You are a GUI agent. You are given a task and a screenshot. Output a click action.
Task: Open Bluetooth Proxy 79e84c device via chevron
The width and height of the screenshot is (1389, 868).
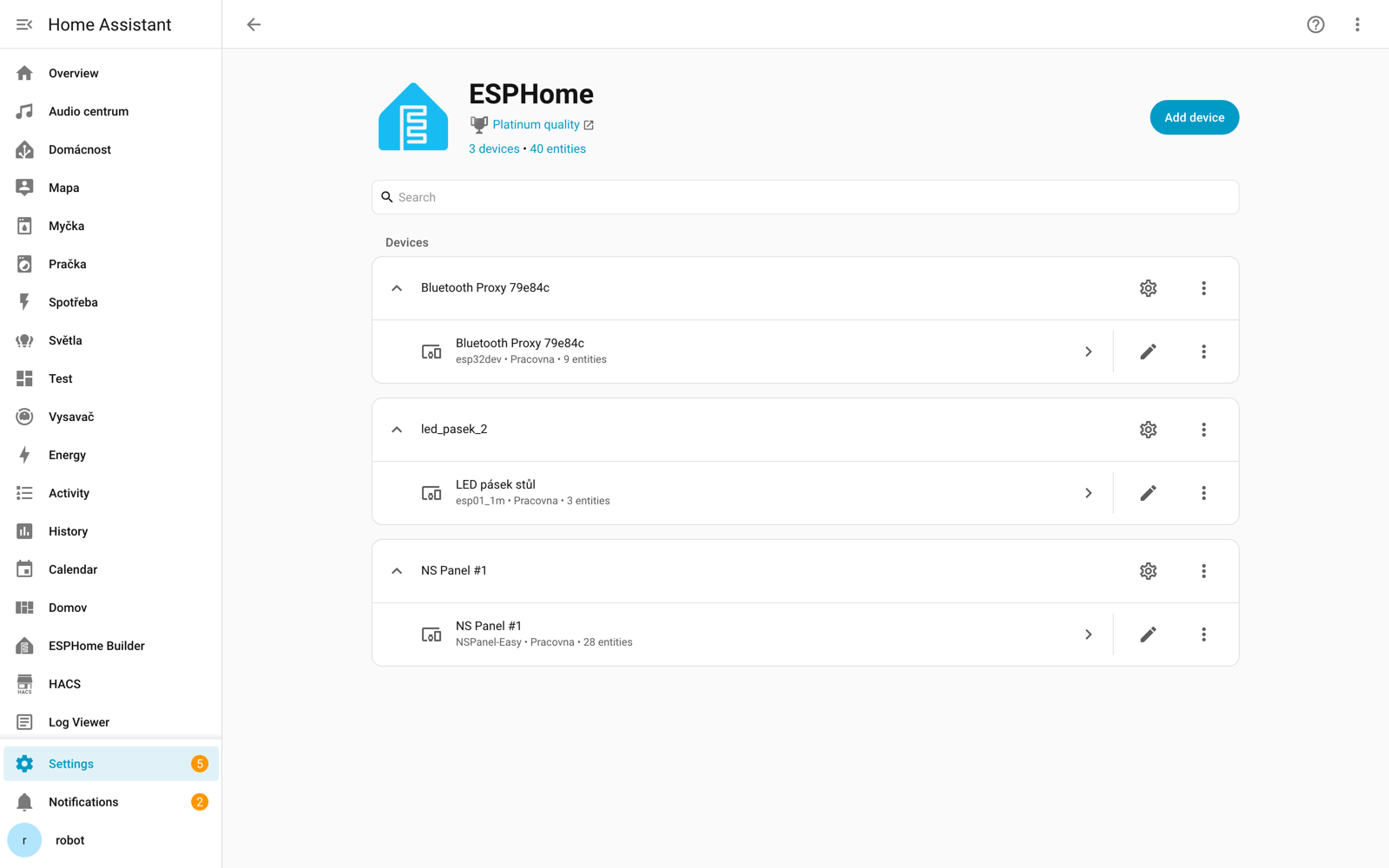pyautogui.click(x=1089, y=352)
